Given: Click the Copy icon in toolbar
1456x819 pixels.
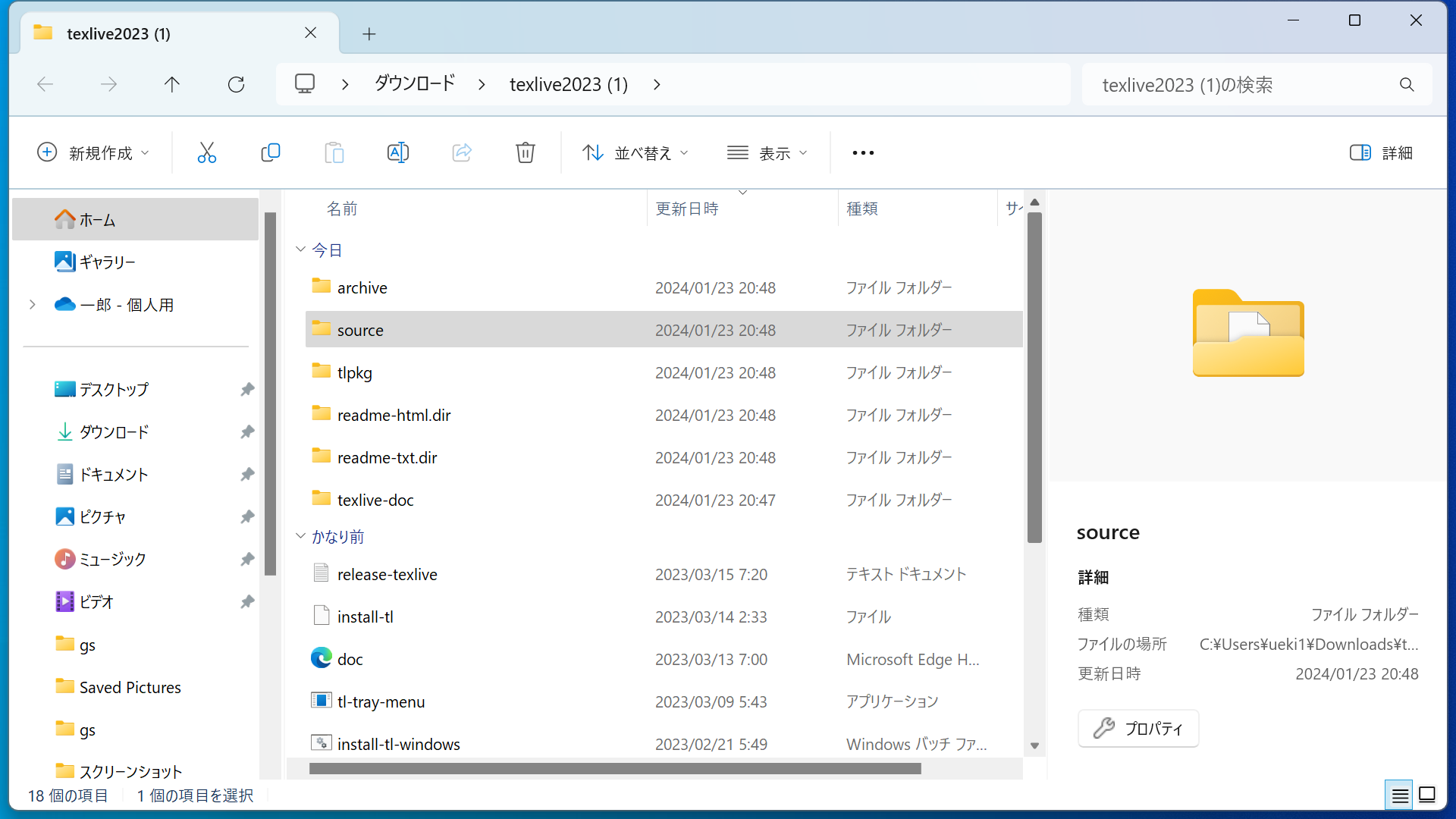Looking at the screenshot, I should [x=270, y=152].
